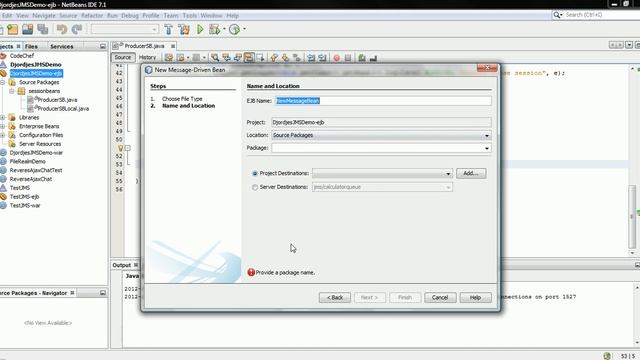Click the status bar notification icon

(607, 356)
